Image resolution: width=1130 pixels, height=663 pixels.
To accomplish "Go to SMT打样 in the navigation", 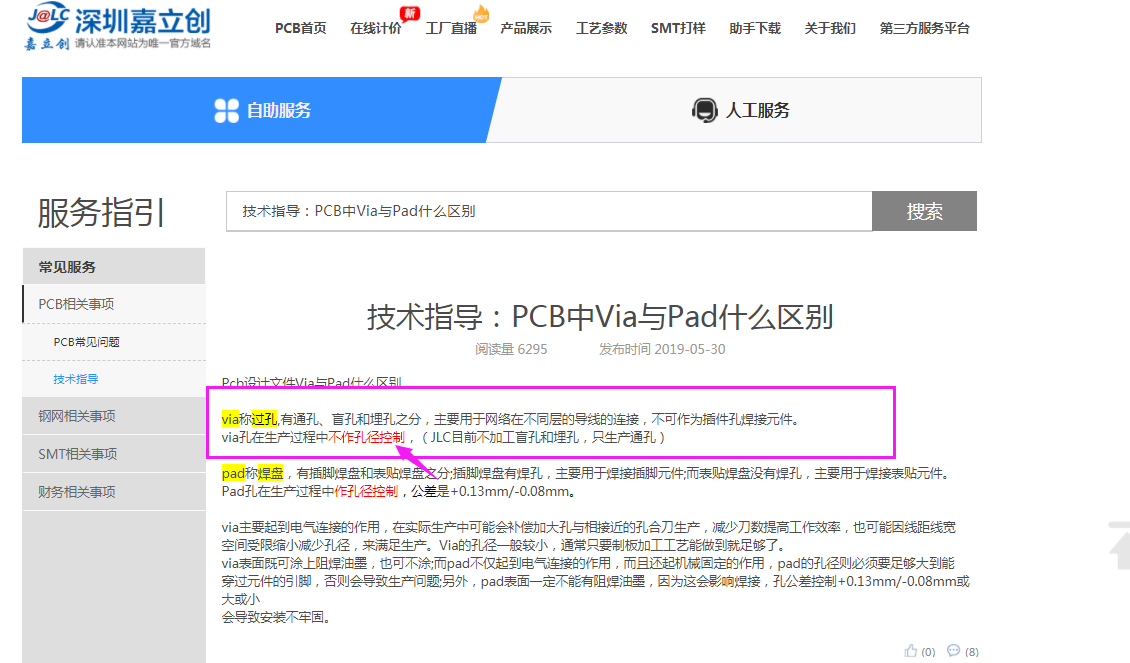I will click(678, 28).
